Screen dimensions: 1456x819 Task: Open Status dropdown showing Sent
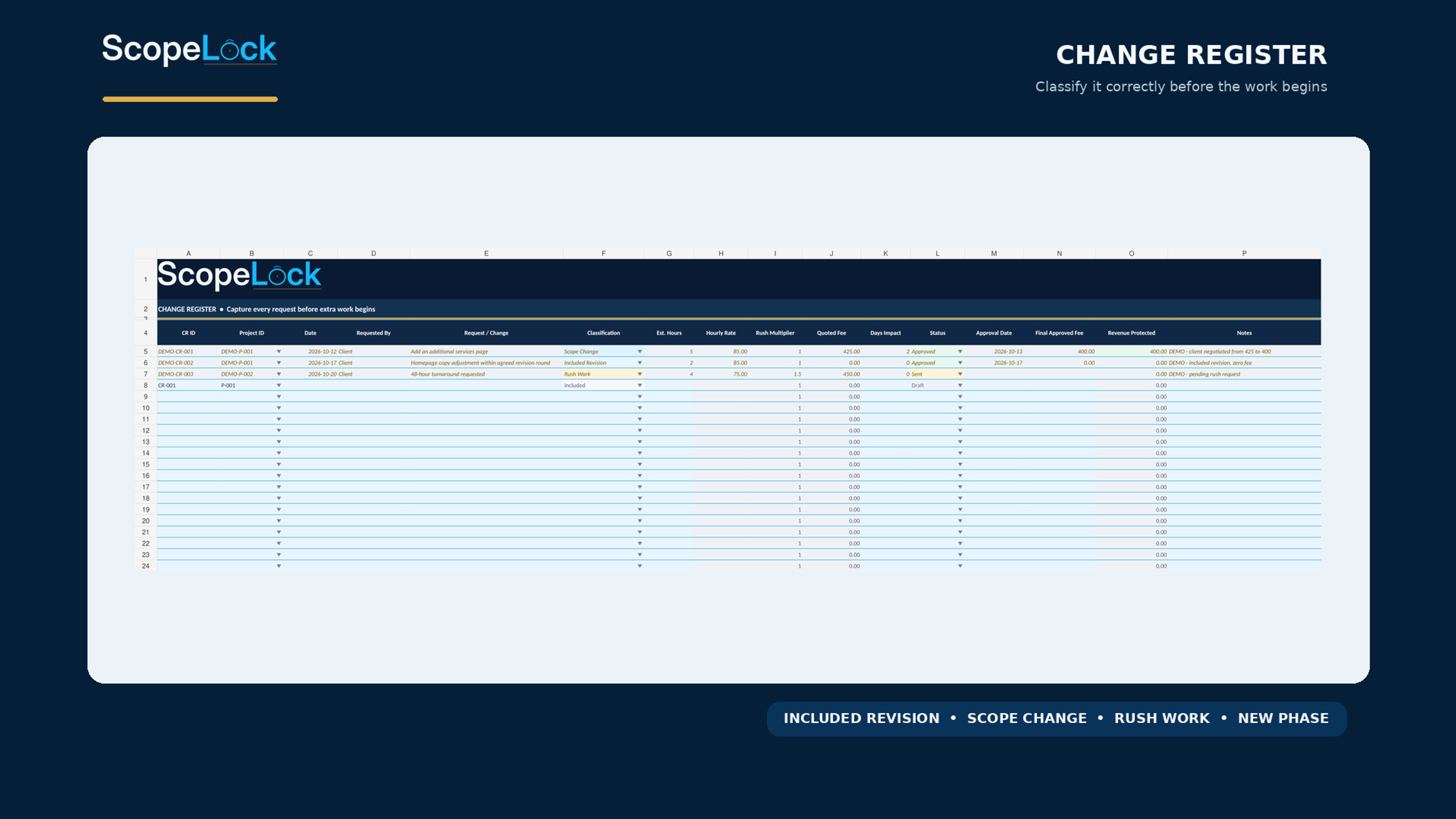[x=960, y=374]
